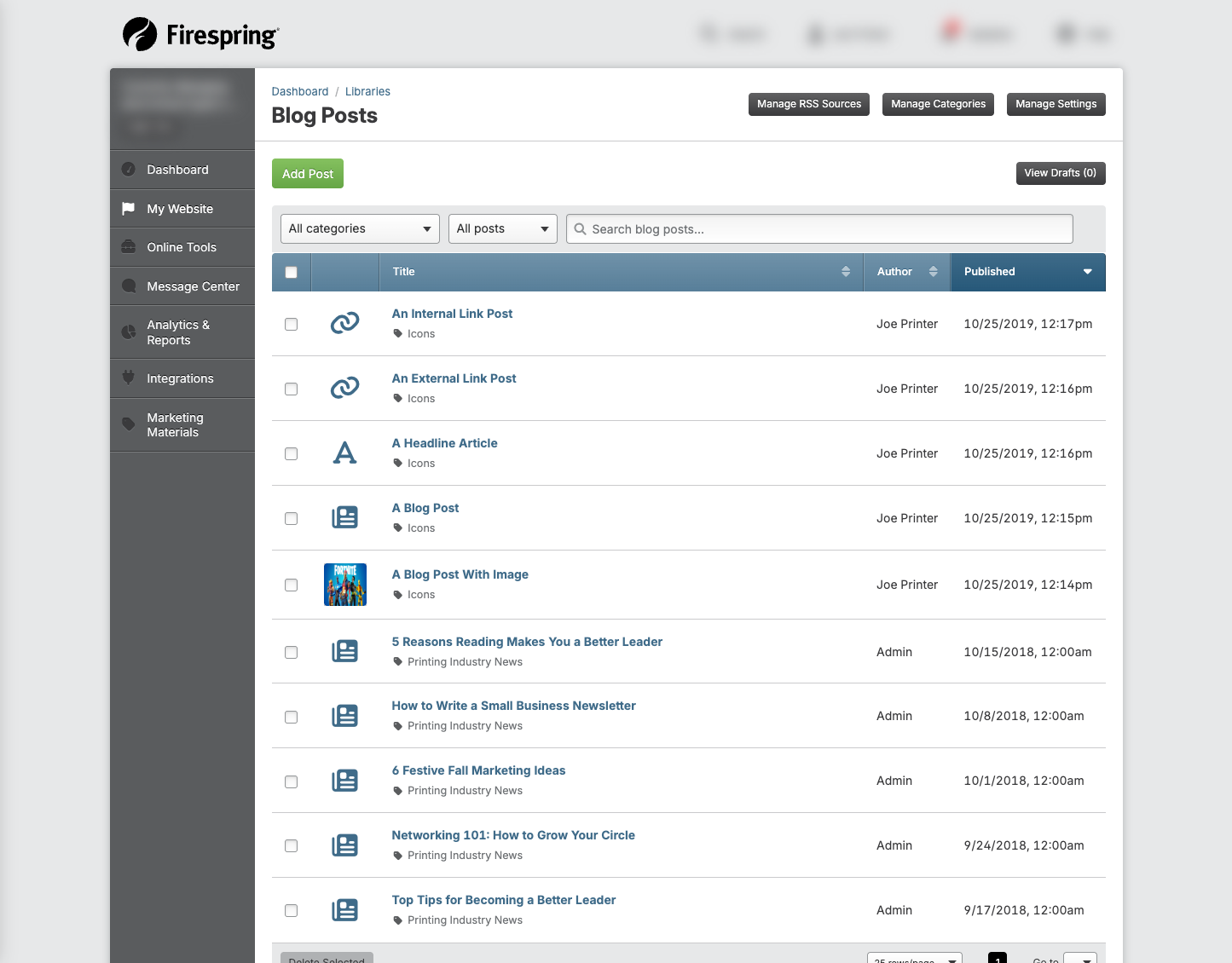Click newspaper icon of Networking 101 post
Viewport: 1232px width, 963px height.
344,845
